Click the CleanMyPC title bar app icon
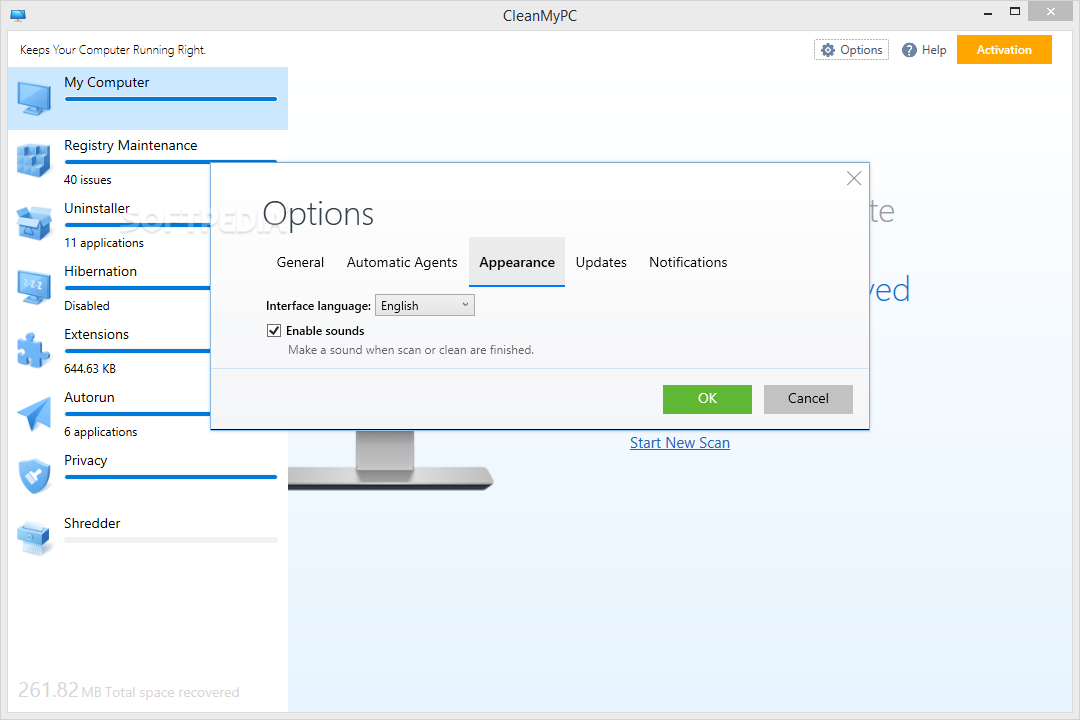1080x720 pixels. click(x=19, y=15)
